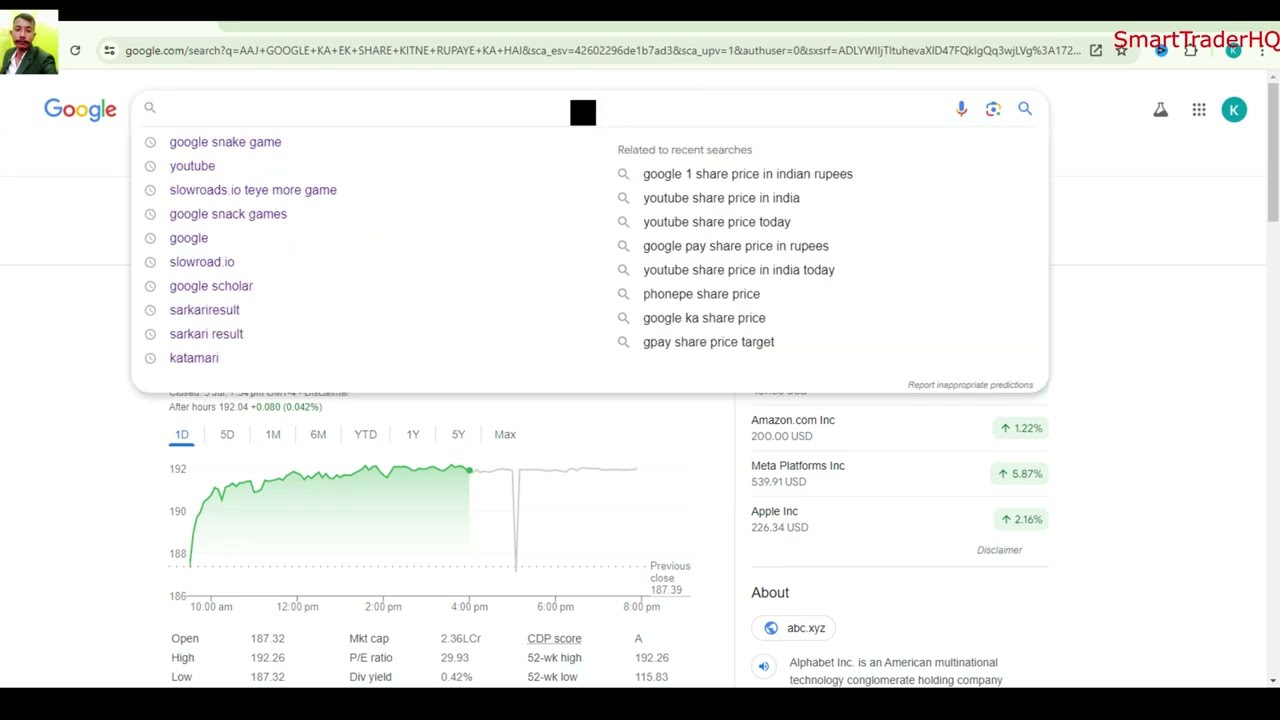Screen dimensions: 1280x720
Task: Click the green price marker on chart
Action: point(469,469)
